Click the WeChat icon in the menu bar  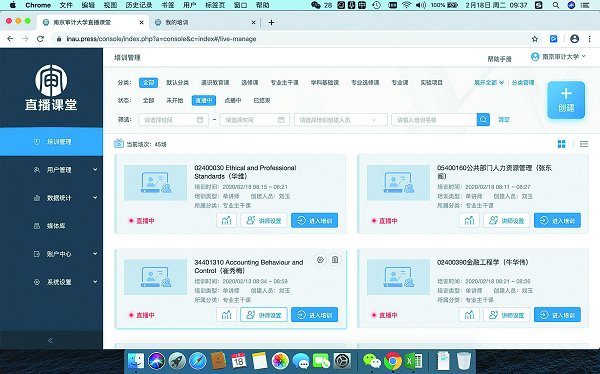click(x=316, y=5)
